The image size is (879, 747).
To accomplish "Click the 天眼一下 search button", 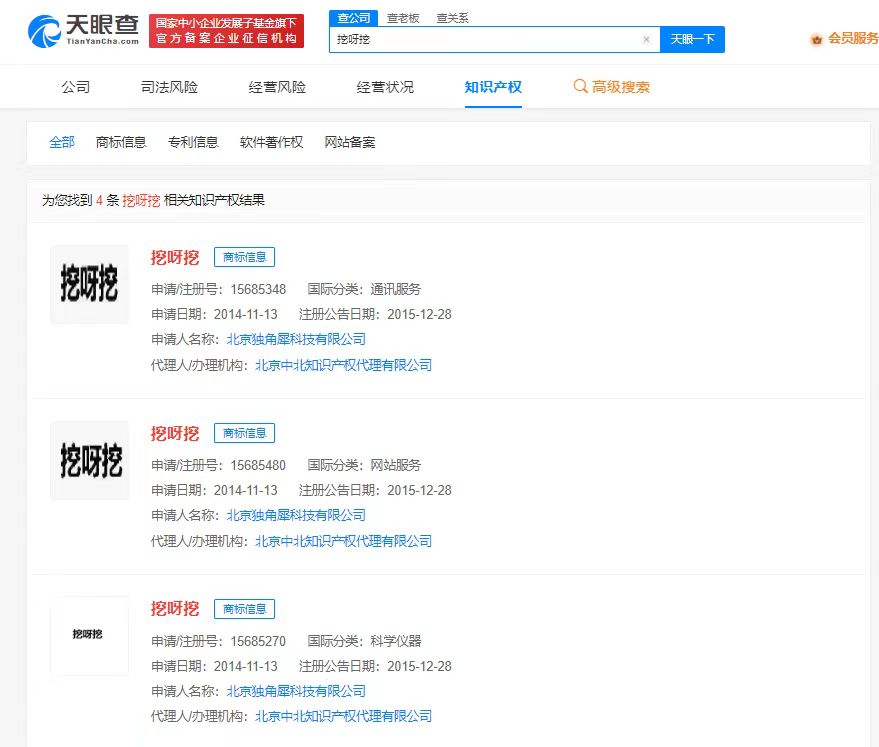I will click(692, 39).
